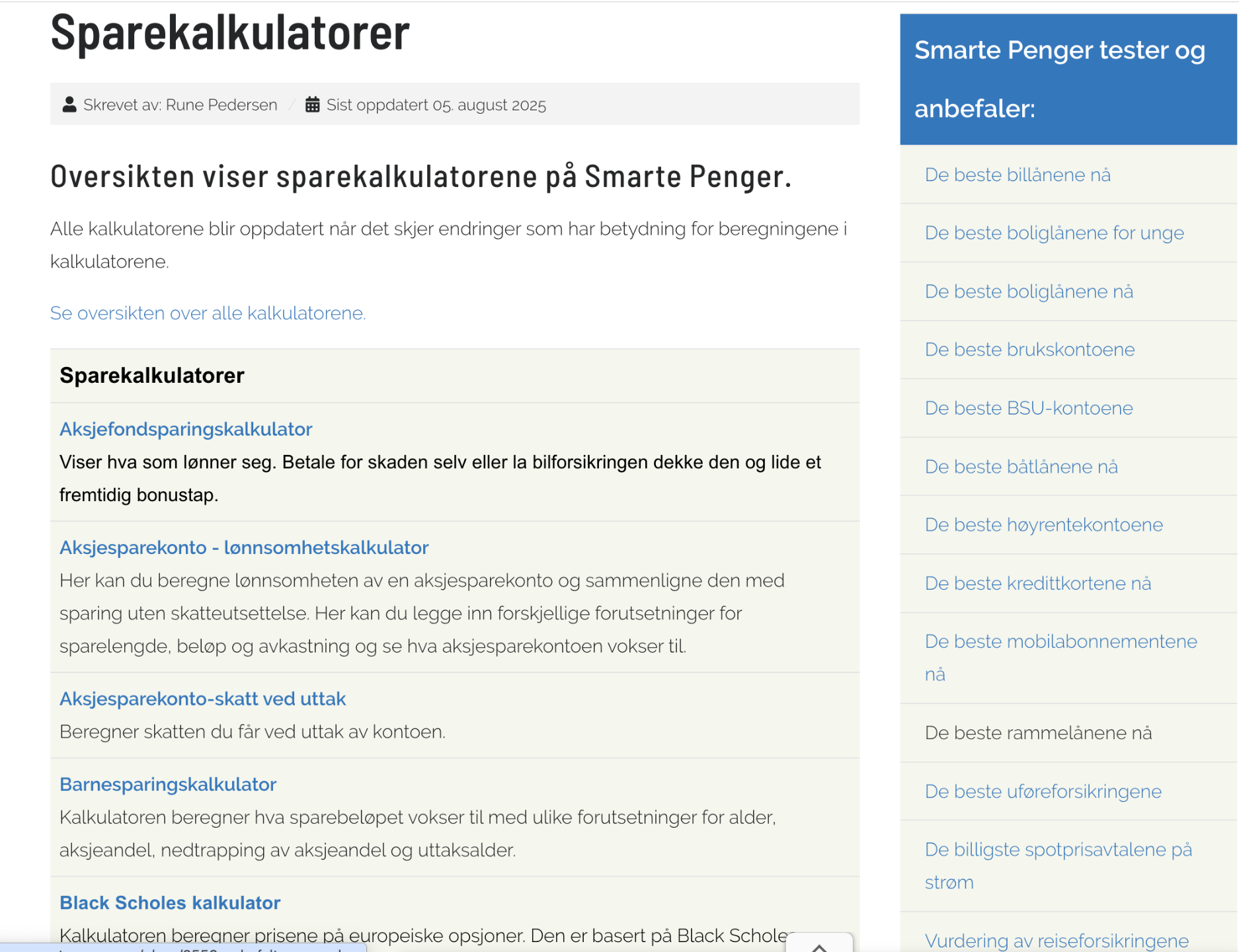This screenshot has height=952, width=1239.
Task: Select De beste båtlånene nå link
Action: pyautogui.click(x=1021, y=467)
